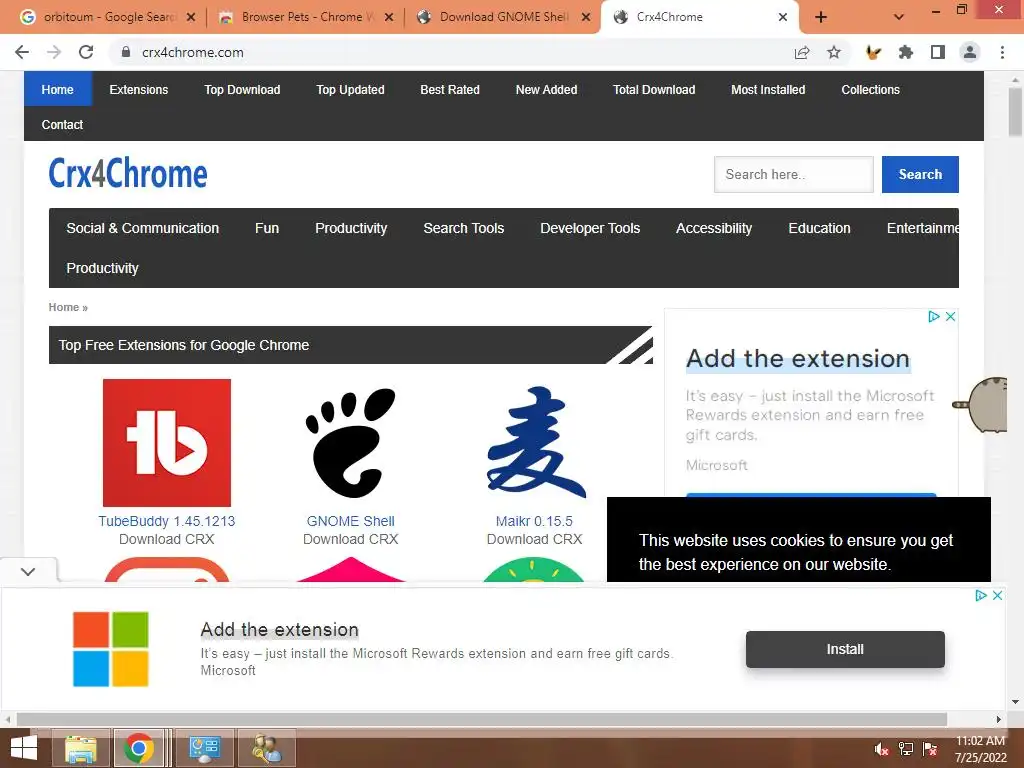Click Chrome icon in taskbar
This screenshot has width=1024, height=768.
[138, 748]
